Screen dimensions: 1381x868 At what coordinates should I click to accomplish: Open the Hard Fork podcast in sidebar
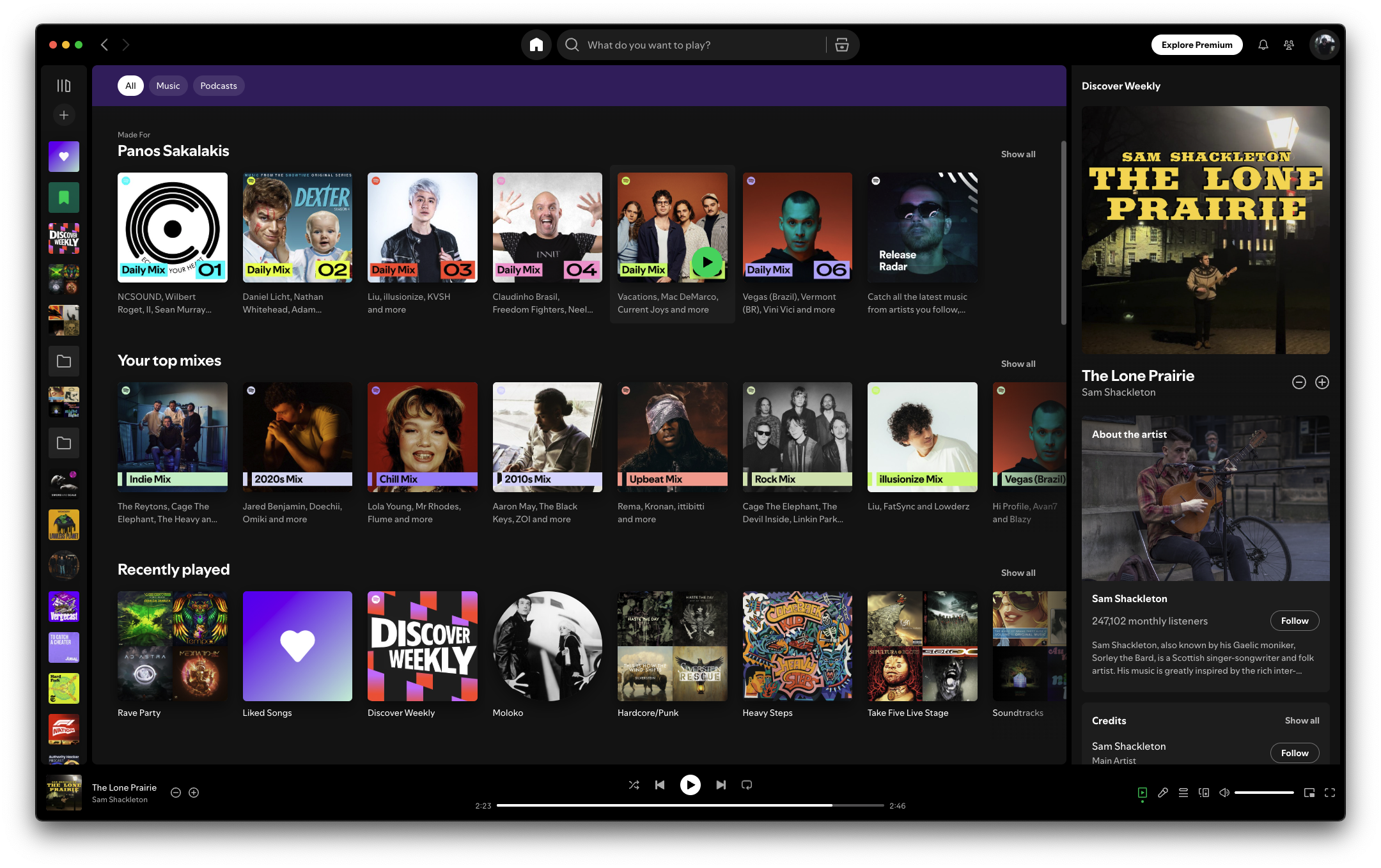[64, 688]
